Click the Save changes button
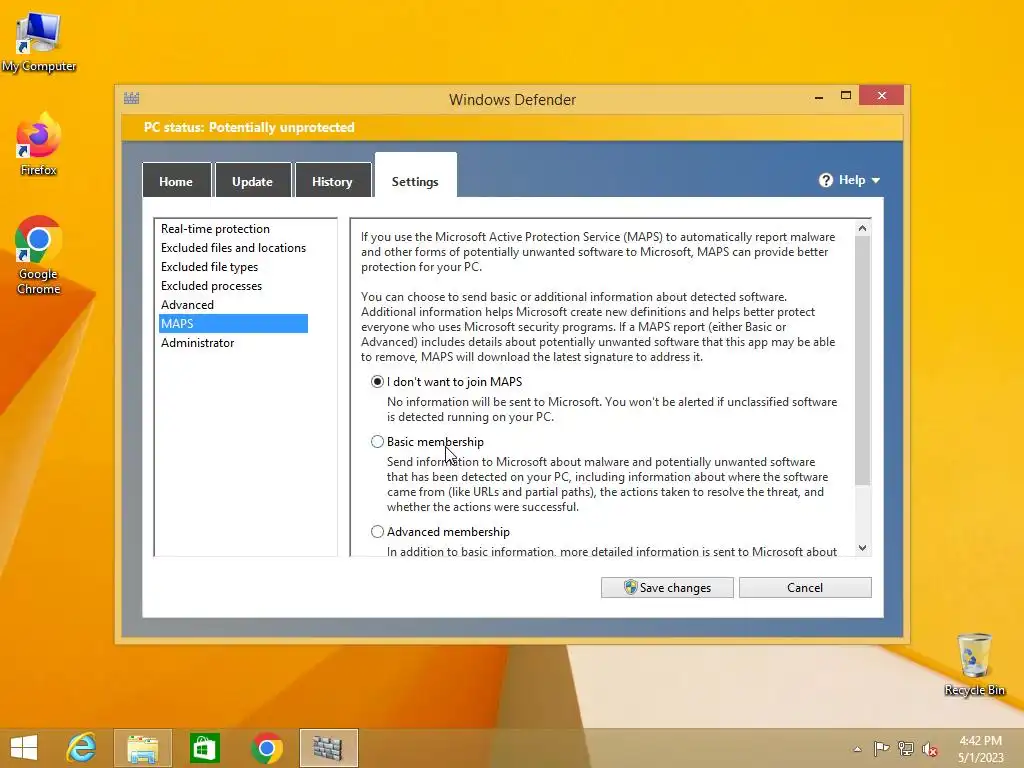Viewport: 1024px width, 768px height. pyautogui.click(x=667, y=587)
